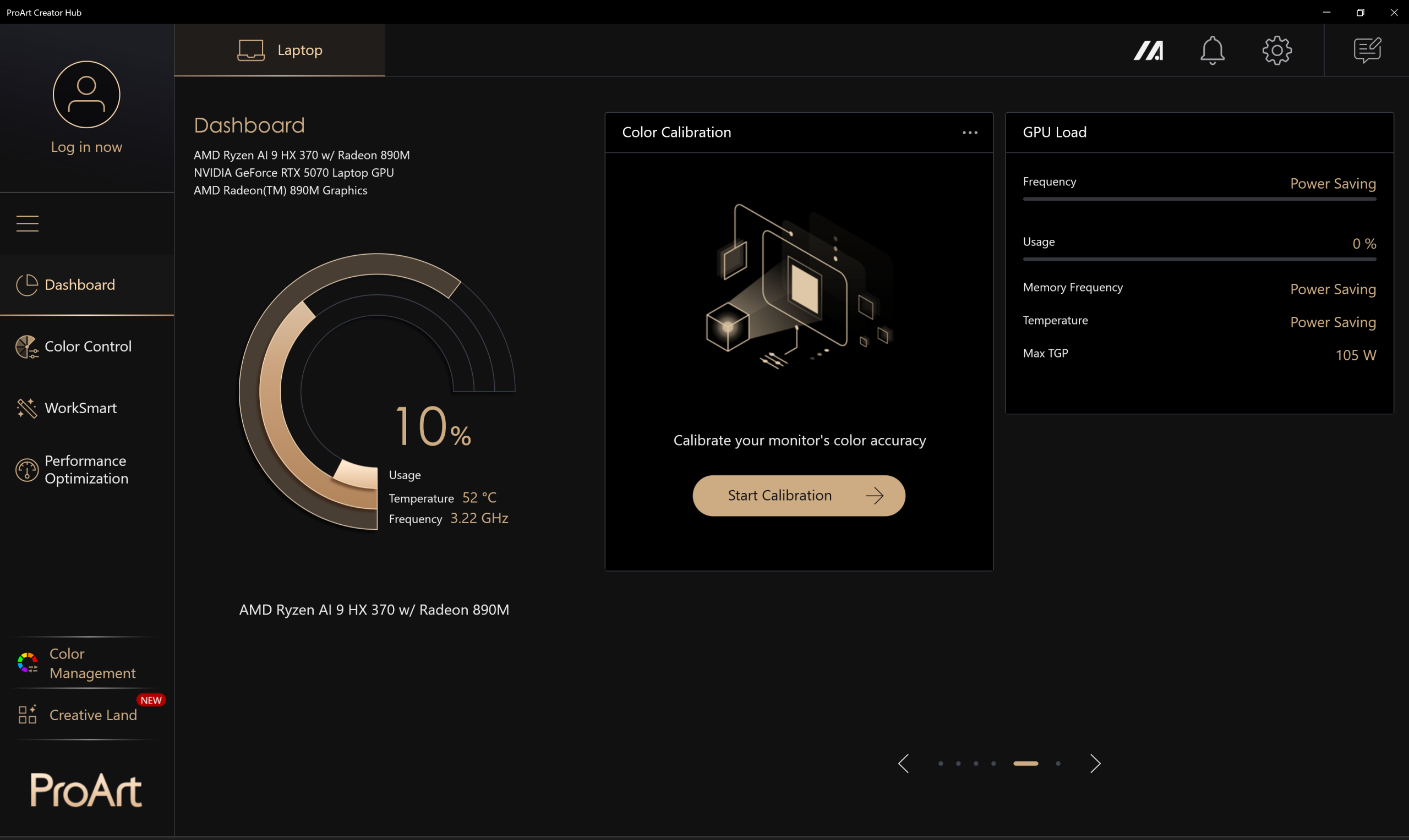Screen dimensions: 1409x840
Task: Select the first page indicator dot
Action: coord(941,764)
